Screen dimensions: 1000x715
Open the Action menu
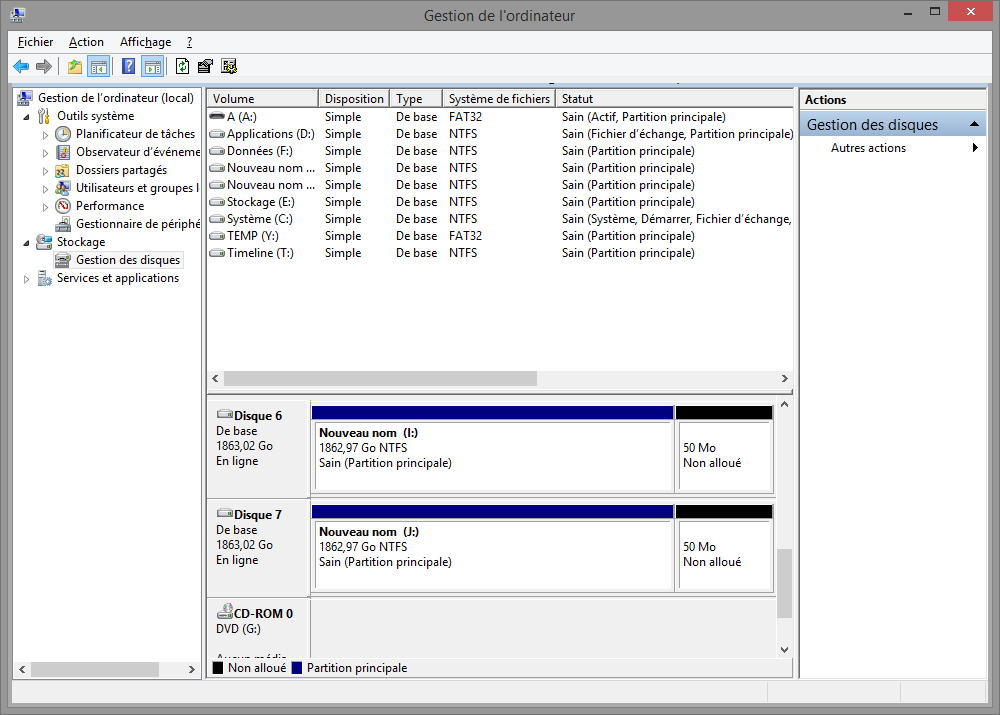click(86, 42)
